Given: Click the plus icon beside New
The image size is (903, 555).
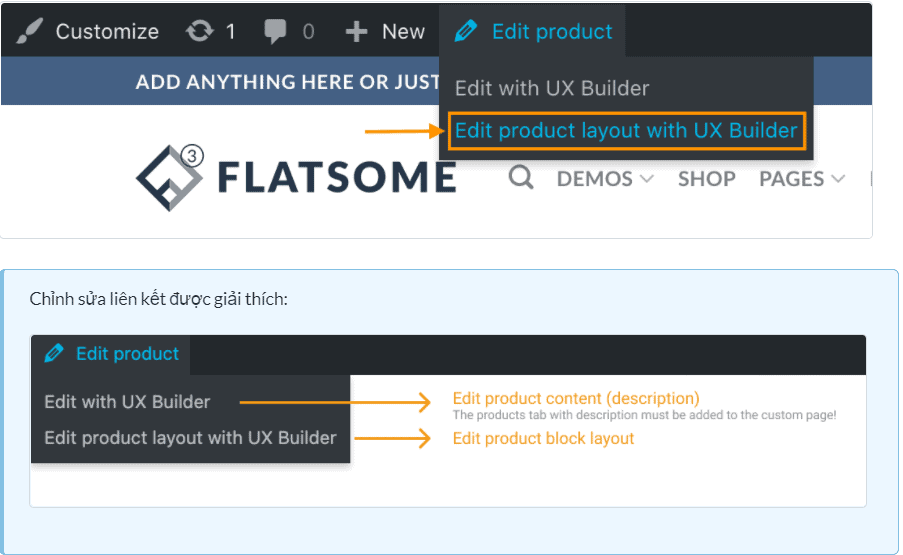Looking at the screenshot, I should tap(357, 32).
